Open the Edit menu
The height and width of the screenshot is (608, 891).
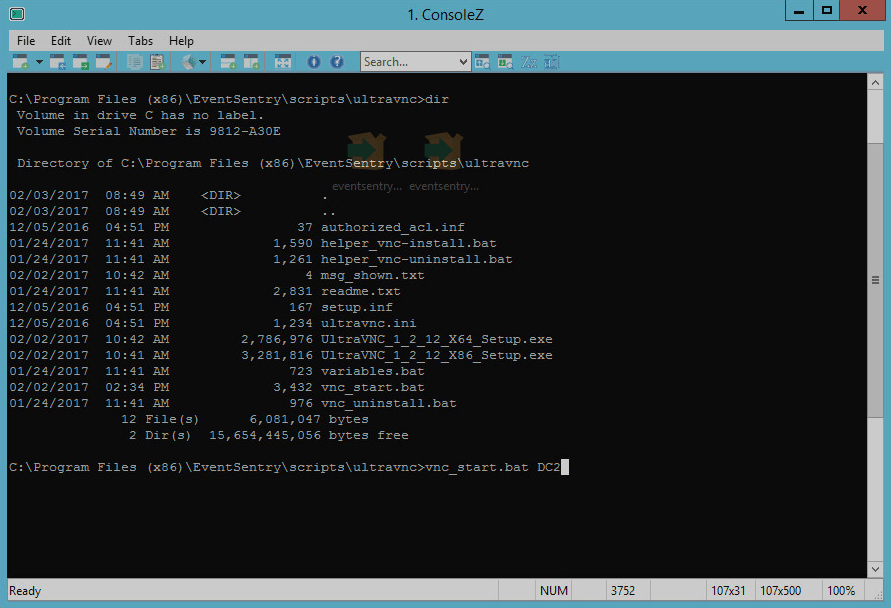tap(61, 41)
